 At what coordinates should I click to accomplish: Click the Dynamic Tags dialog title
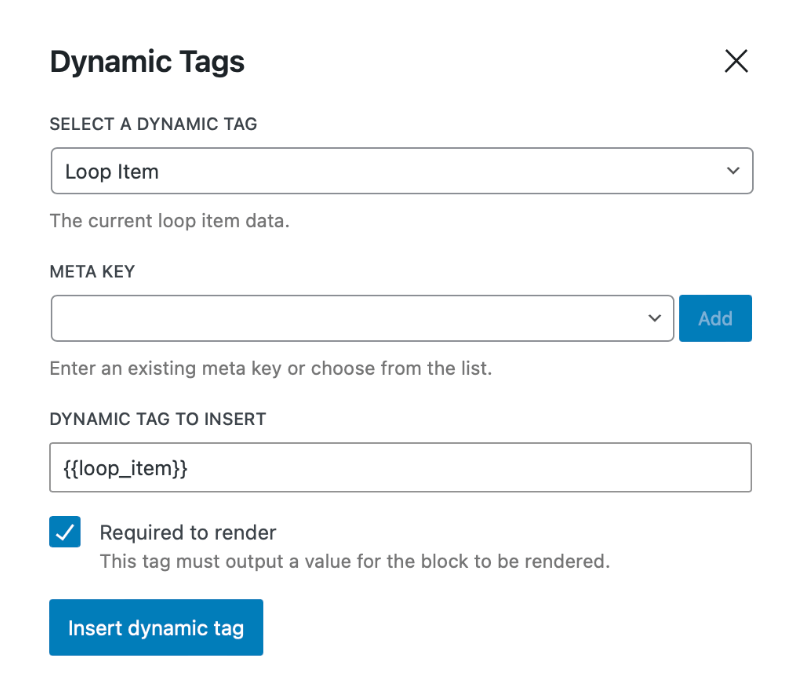147,62
